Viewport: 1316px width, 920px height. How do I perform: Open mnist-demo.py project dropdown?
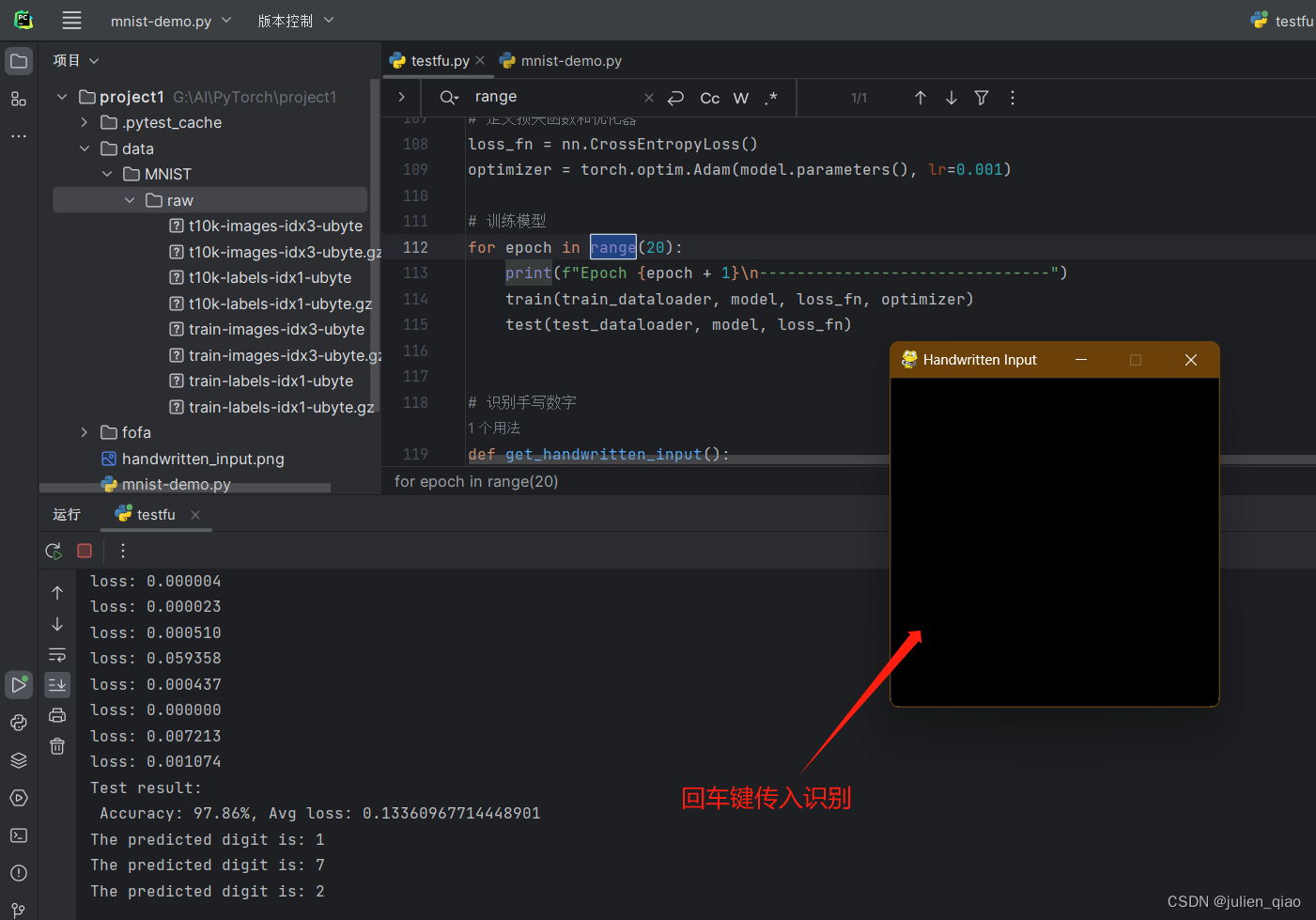(170, 21)
